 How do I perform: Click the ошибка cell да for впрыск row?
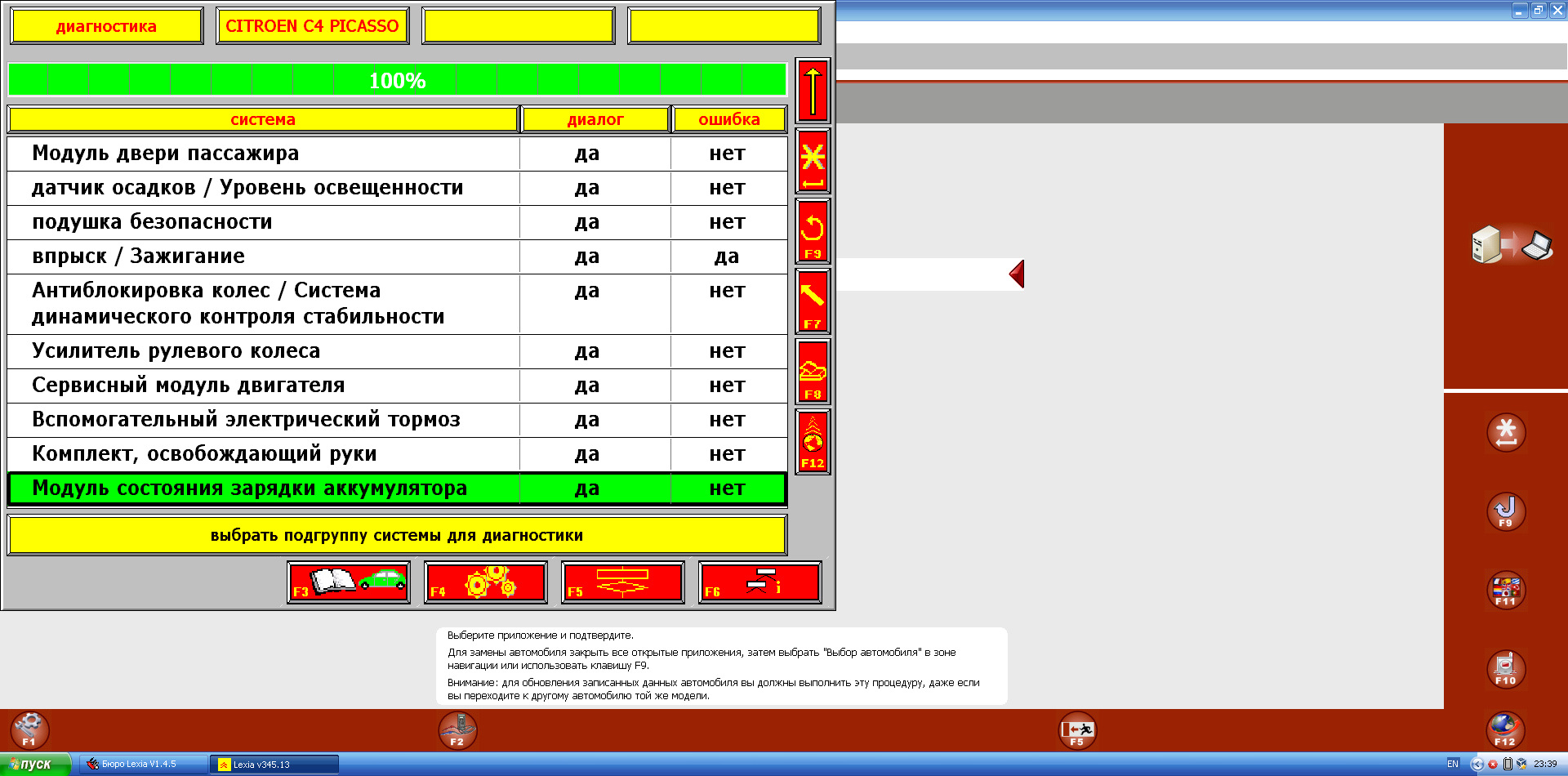[x=727, y=256]
